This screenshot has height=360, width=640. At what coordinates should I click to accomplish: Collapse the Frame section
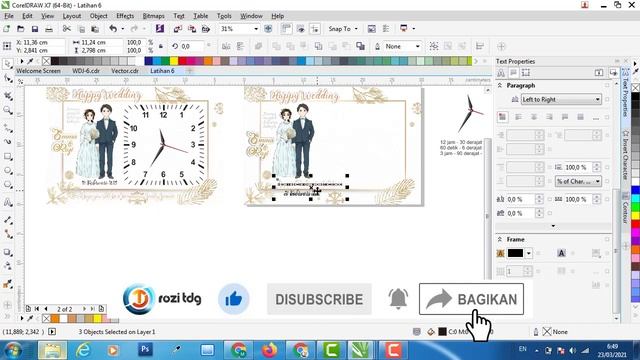tap(500, 239)
